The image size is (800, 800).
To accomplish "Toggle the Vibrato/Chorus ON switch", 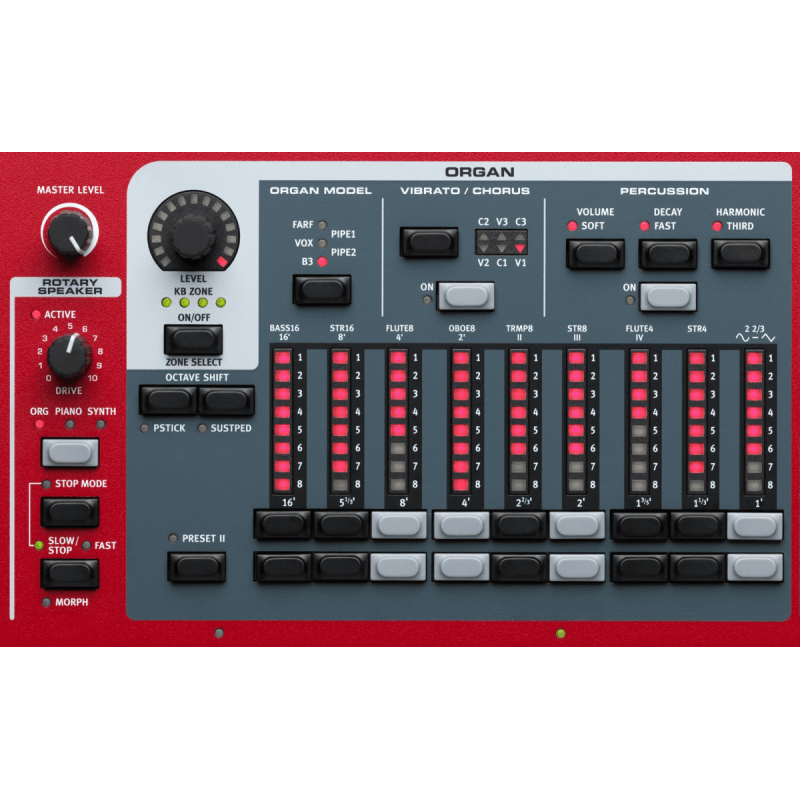I will pyautogui.click(x=468, y=295).
